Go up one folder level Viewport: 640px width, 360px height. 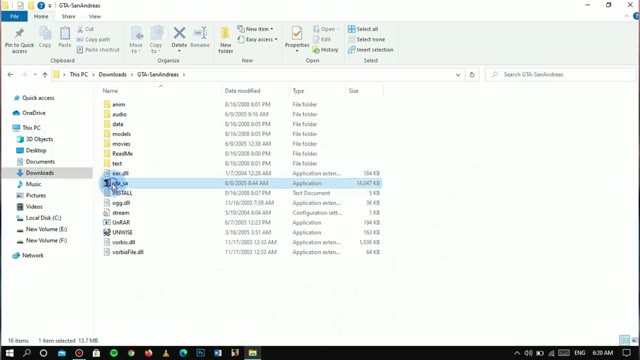click(x=45, y=74)
